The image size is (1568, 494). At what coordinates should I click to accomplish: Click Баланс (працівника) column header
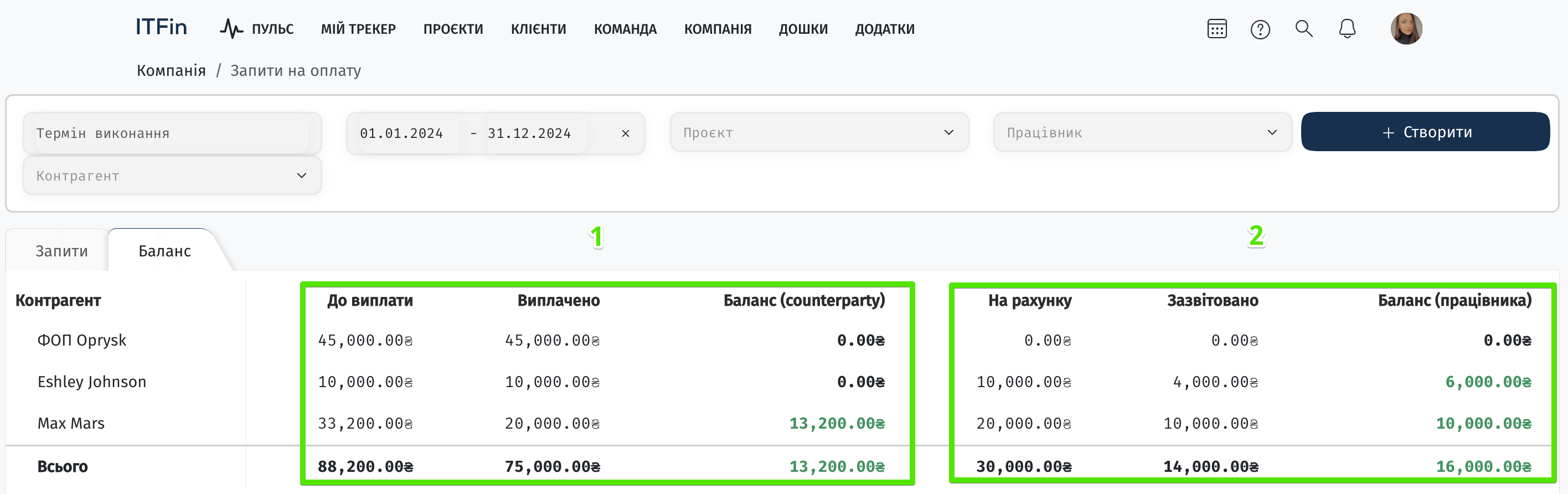pyautogui.click(x=1455, y=300)
